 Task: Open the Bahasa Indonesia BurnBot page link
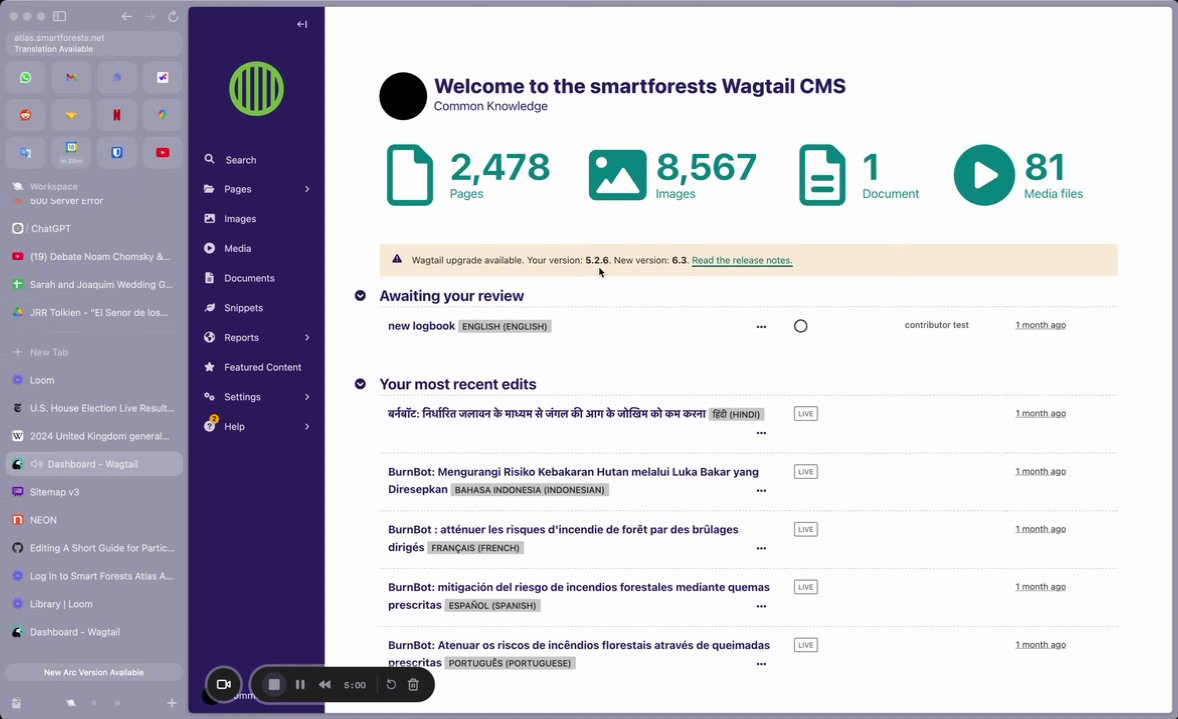(573, 480)
